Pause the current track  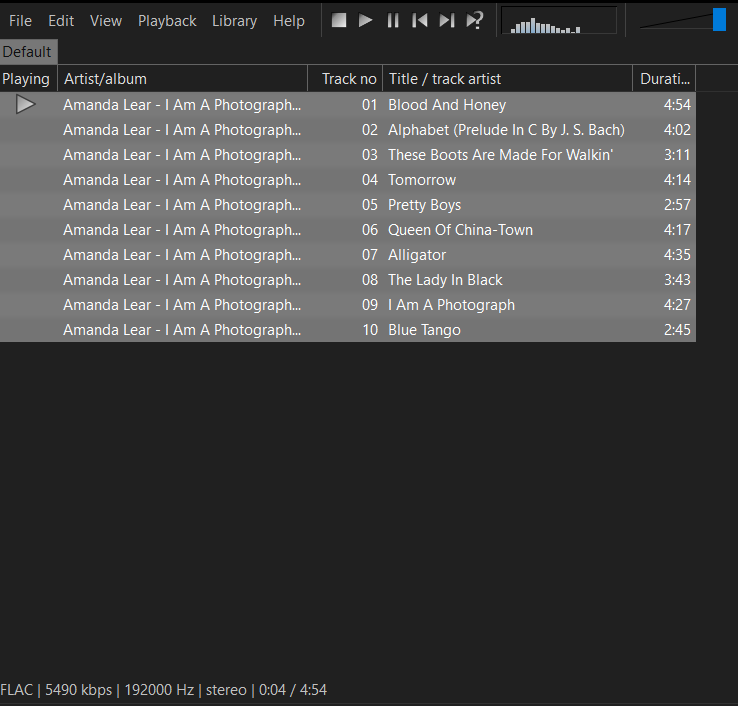point(393,20)
